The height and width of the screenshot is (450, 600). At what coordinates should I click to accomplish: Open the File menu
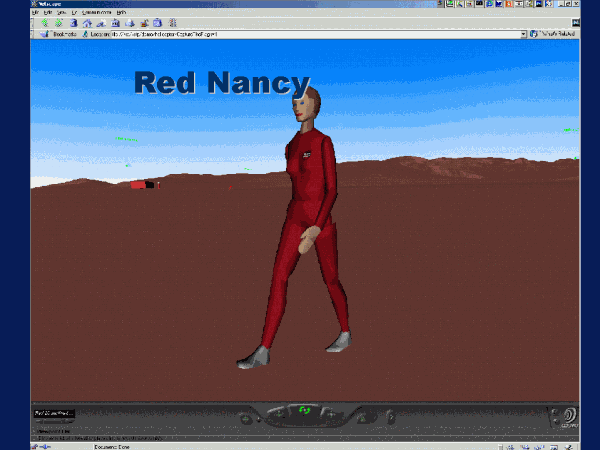pyautogui.click(x=35, y=12)
